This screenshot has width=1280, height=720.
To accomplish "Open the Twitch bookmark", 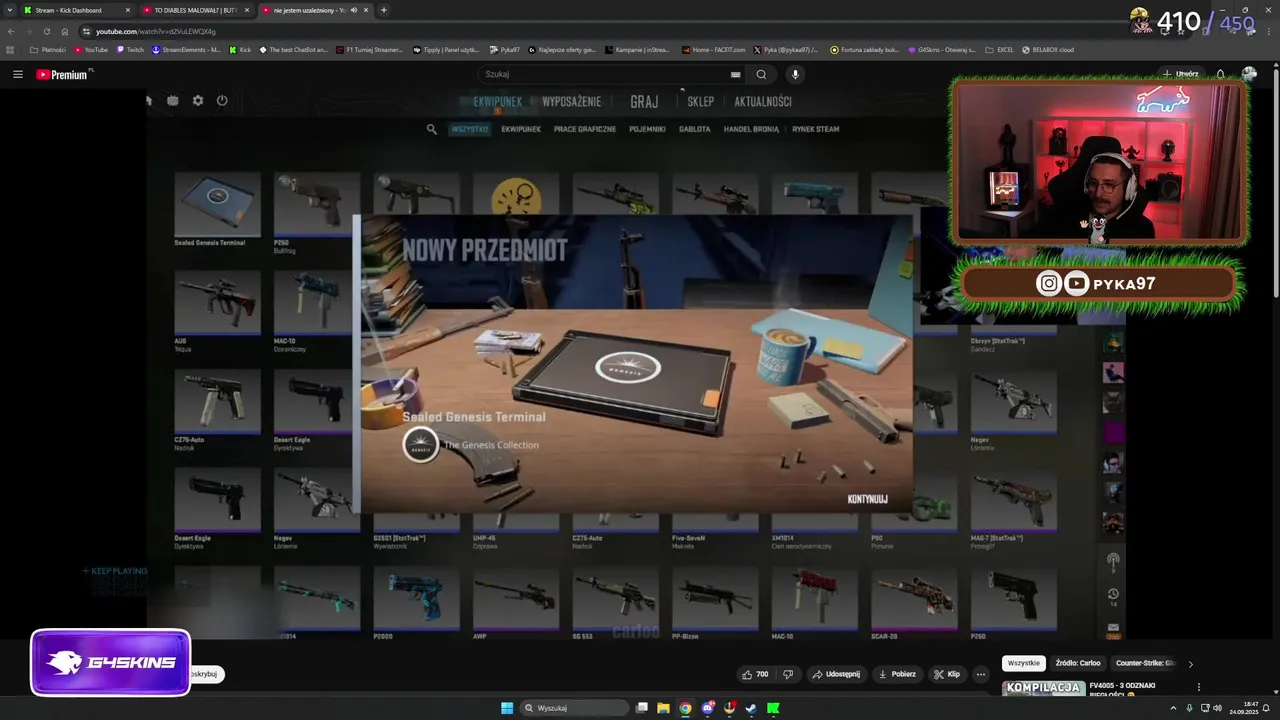I will point(130,49).
